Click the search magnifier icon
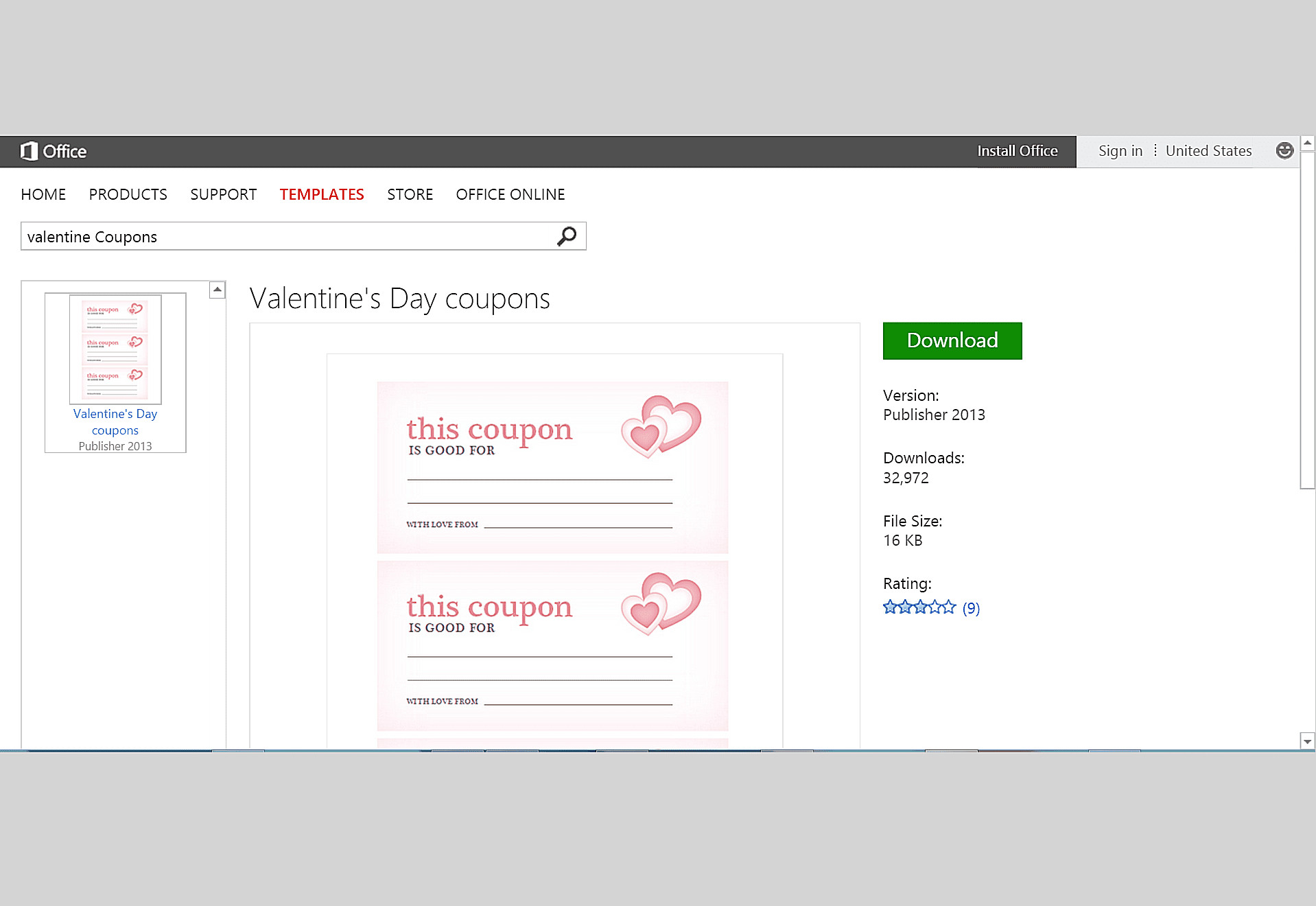Screen dimensions: 1316x906 click(x=567, y=237)
